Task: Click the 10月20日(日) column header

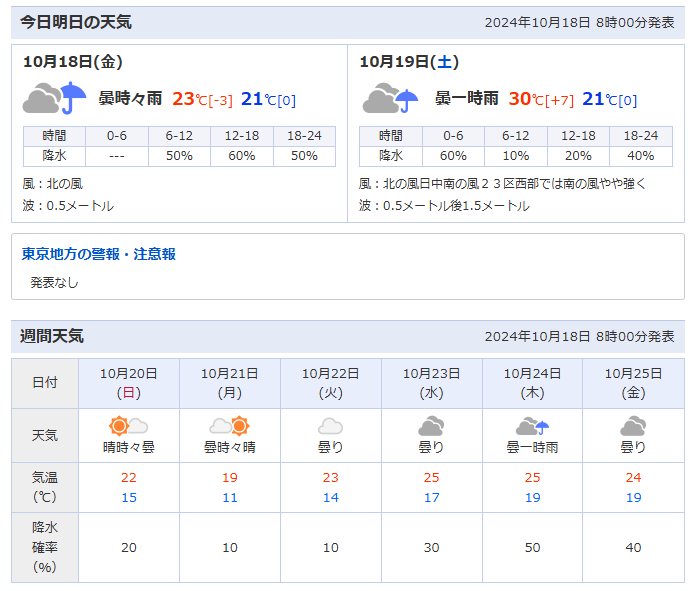Action: [129, 383]
